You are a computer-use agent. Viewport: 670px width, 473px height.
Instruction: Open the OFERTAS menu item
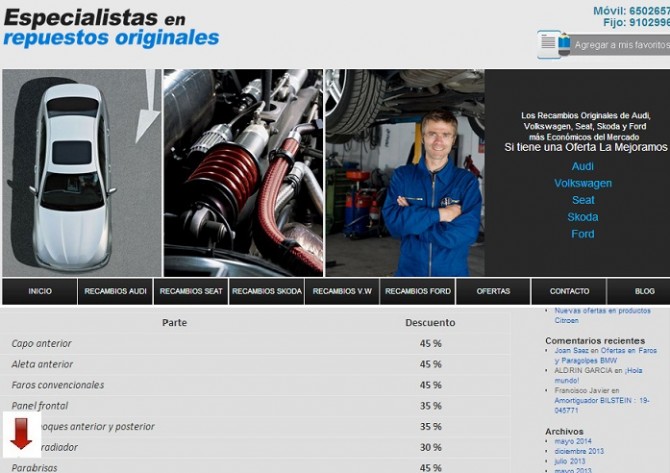click(493, 291)
